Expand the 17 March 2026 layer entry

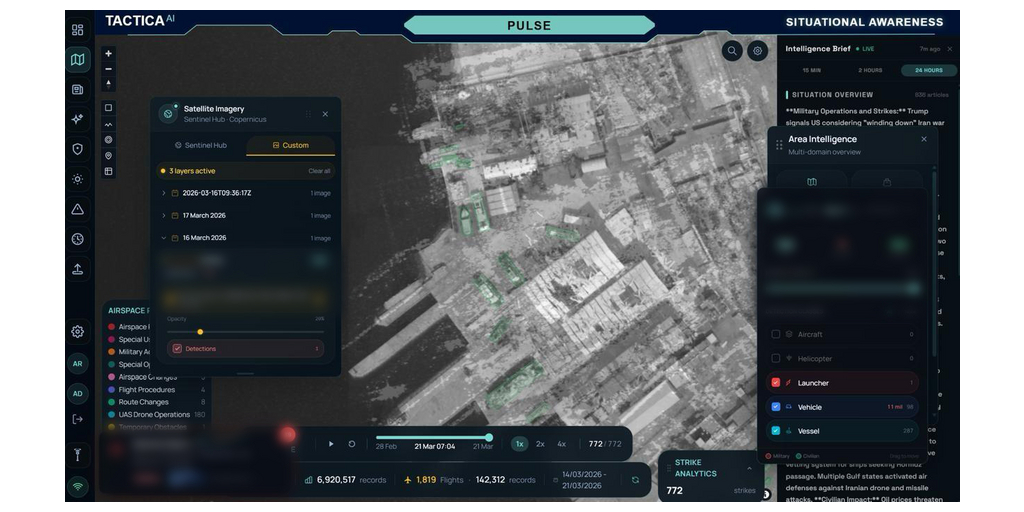164,216
